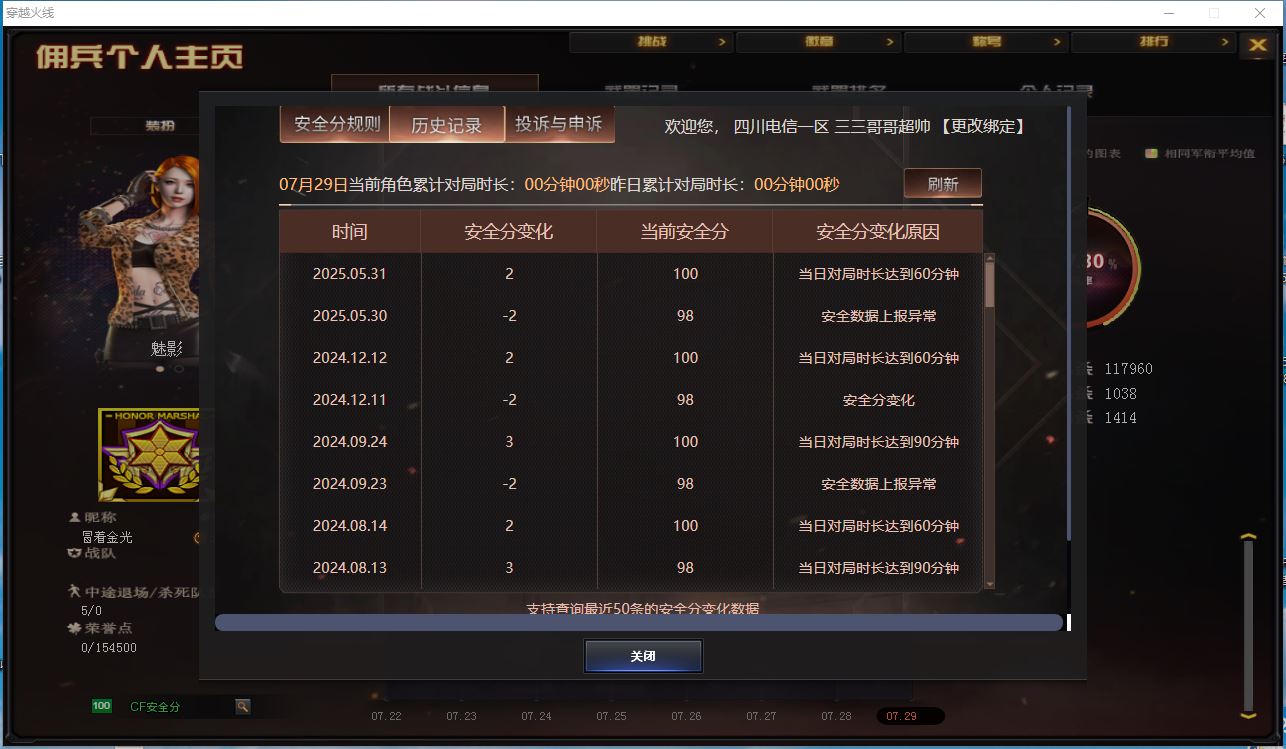
Task: Expand the 挑战 menu arrow
Action: [722, 42]
